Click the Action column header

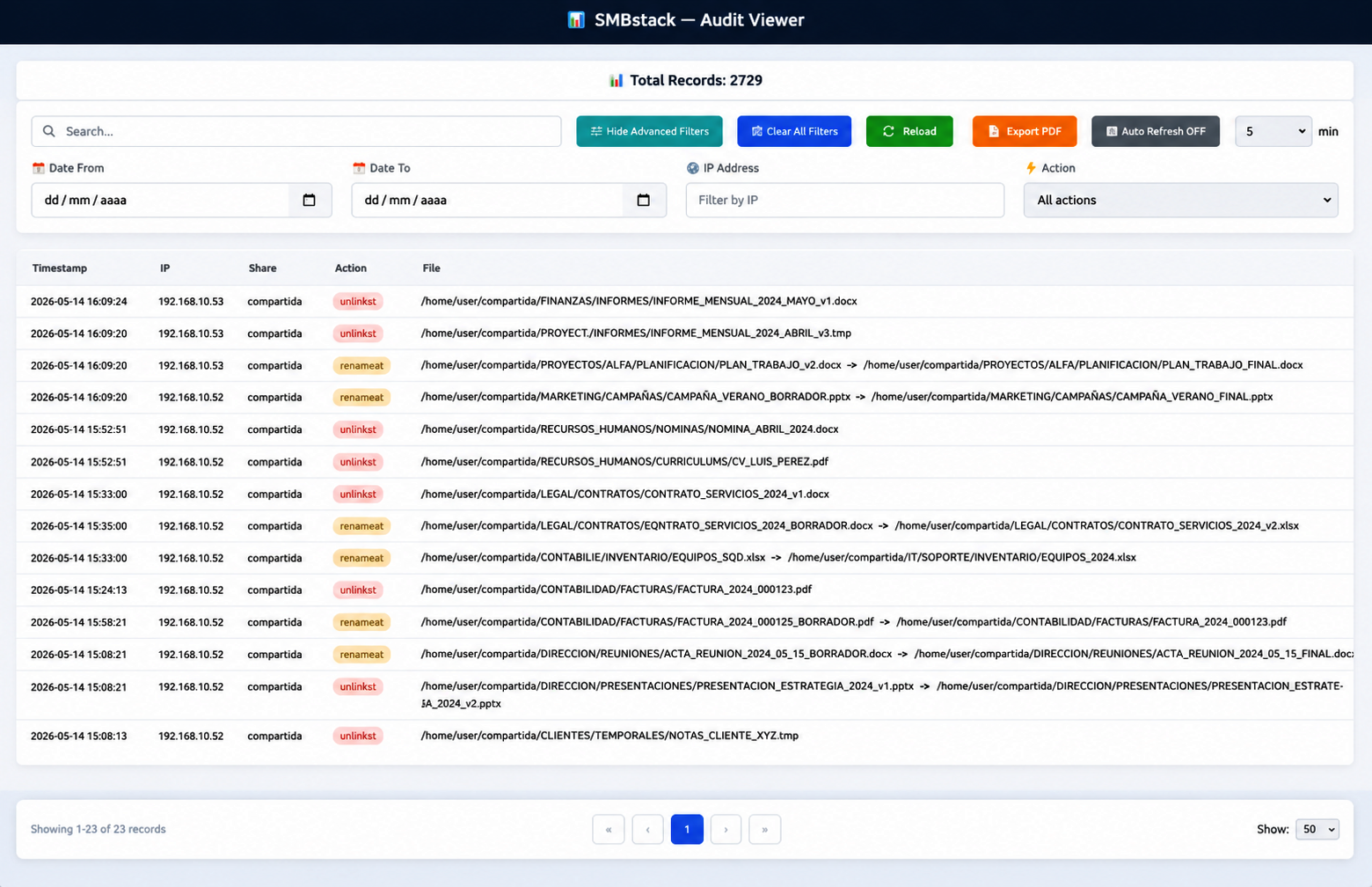pos(351,268)
